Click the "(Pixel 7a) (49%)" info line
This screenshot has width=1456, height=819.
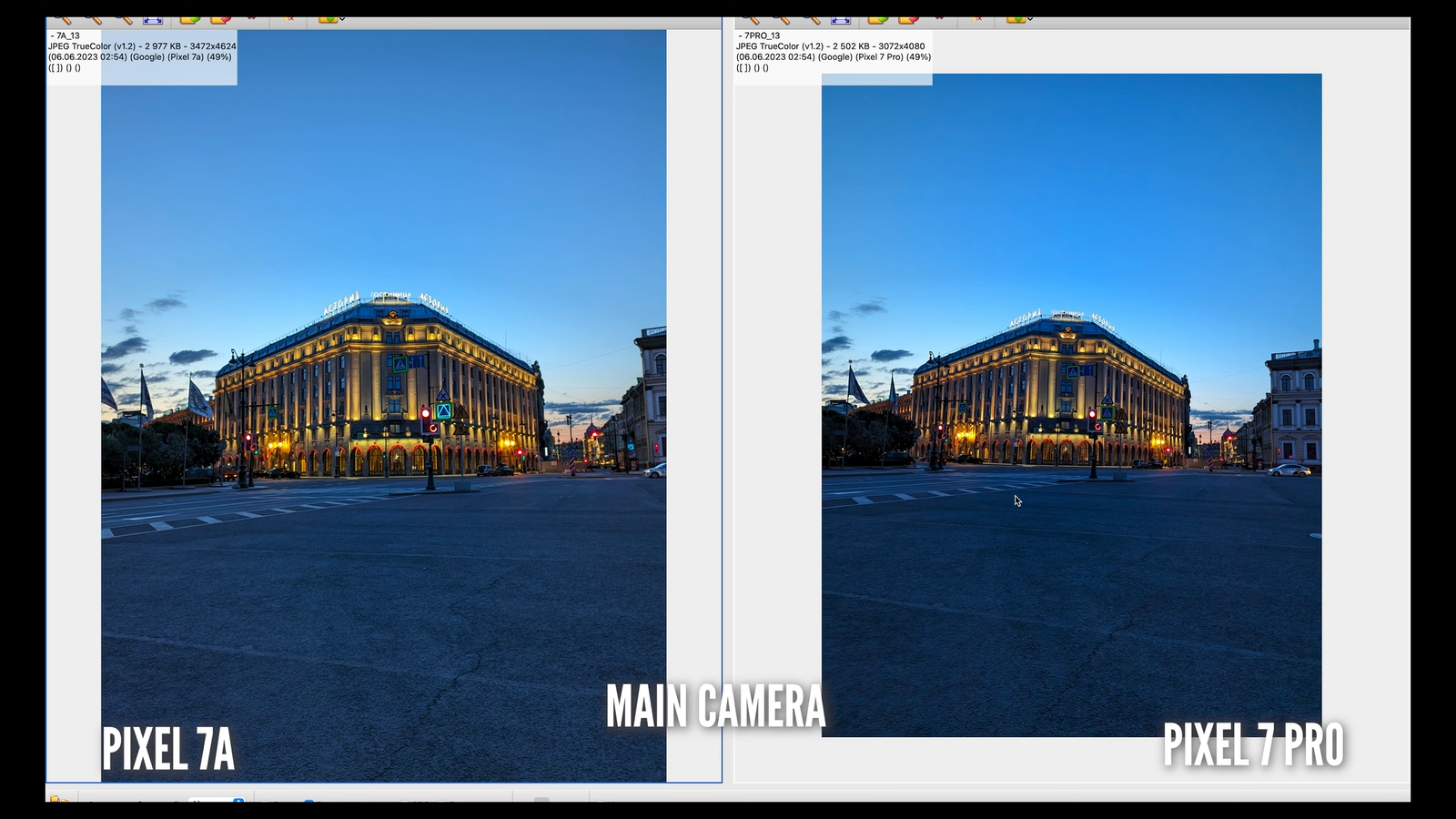pos(199,57)
